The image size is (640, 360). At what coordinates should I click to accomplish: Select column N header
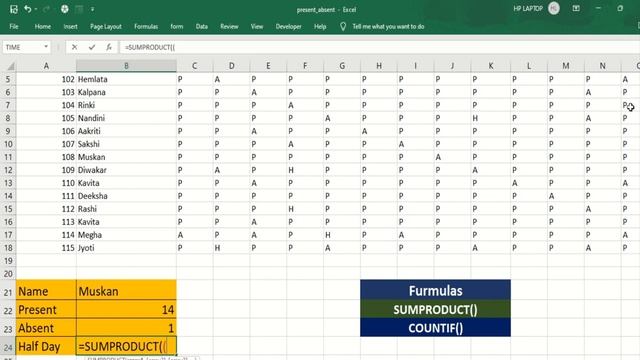pyautogui.click(x=602, y=66)
